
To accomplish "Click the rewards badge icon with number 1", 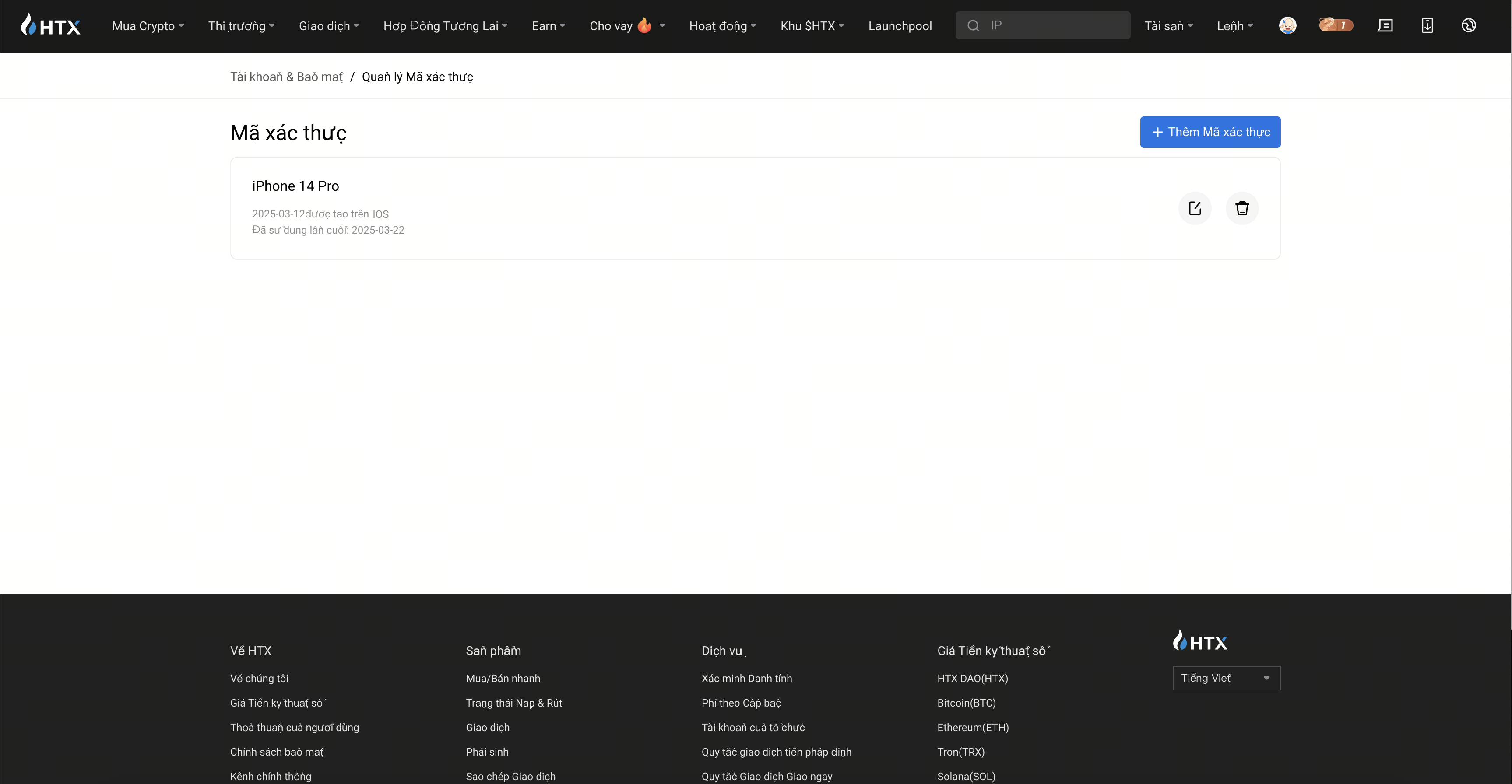I will coord(1336,25).
